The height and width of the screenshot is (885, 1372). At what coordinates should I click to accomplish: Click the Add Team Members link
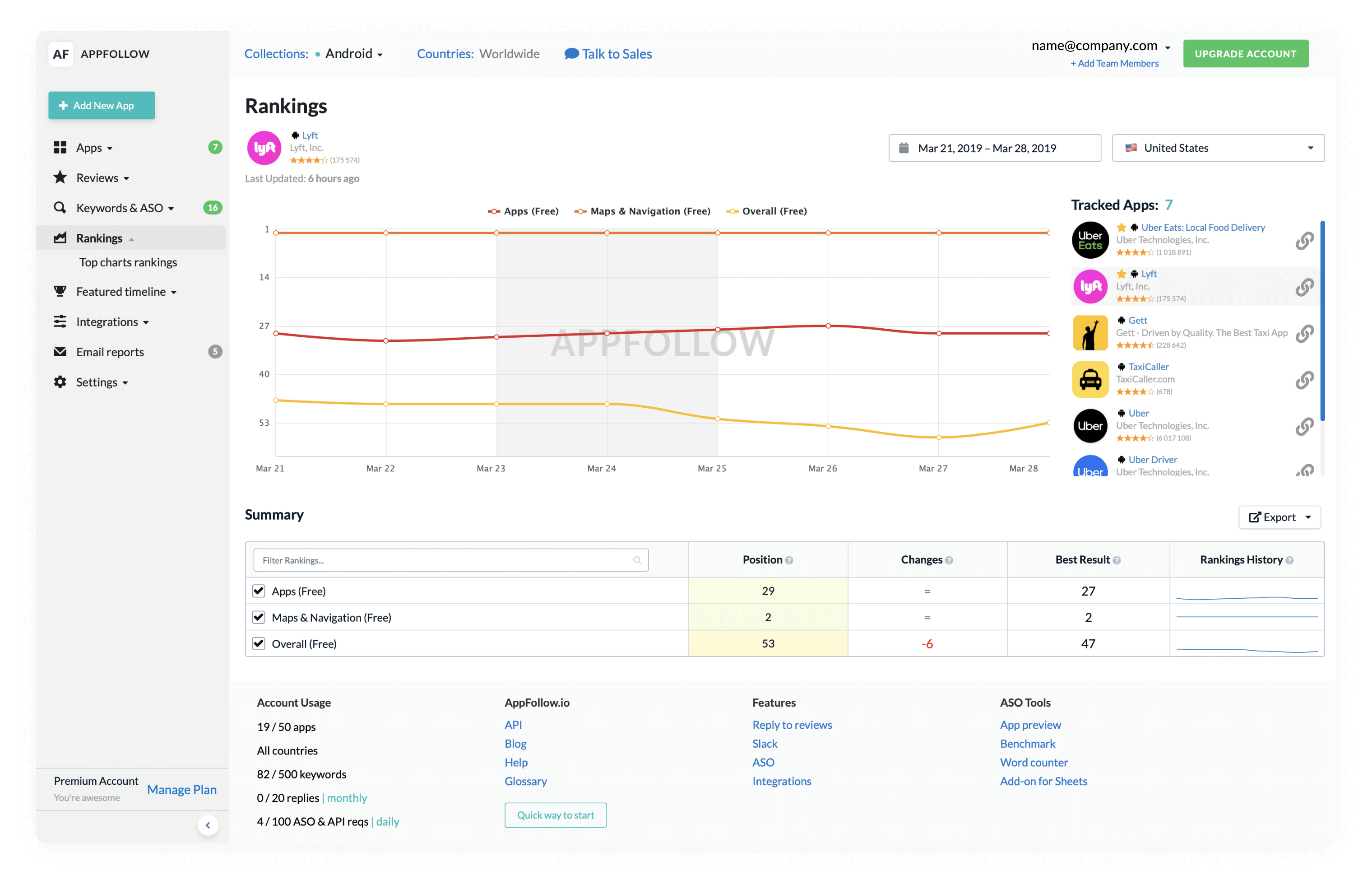1114,64
